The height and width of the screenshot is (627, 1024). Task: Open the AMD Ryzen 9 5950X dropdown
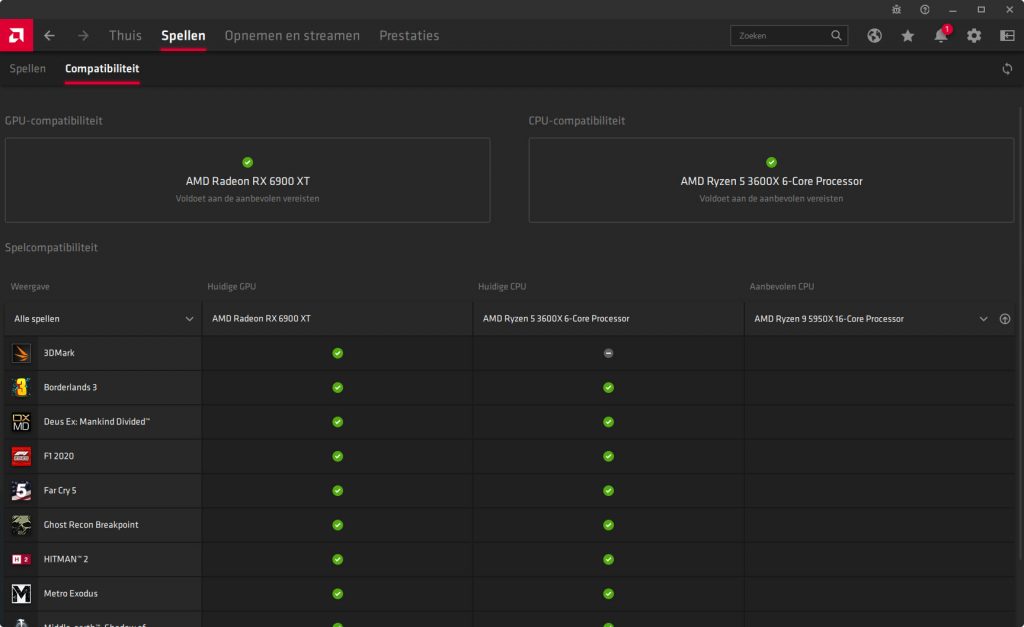tap(983, 319)
